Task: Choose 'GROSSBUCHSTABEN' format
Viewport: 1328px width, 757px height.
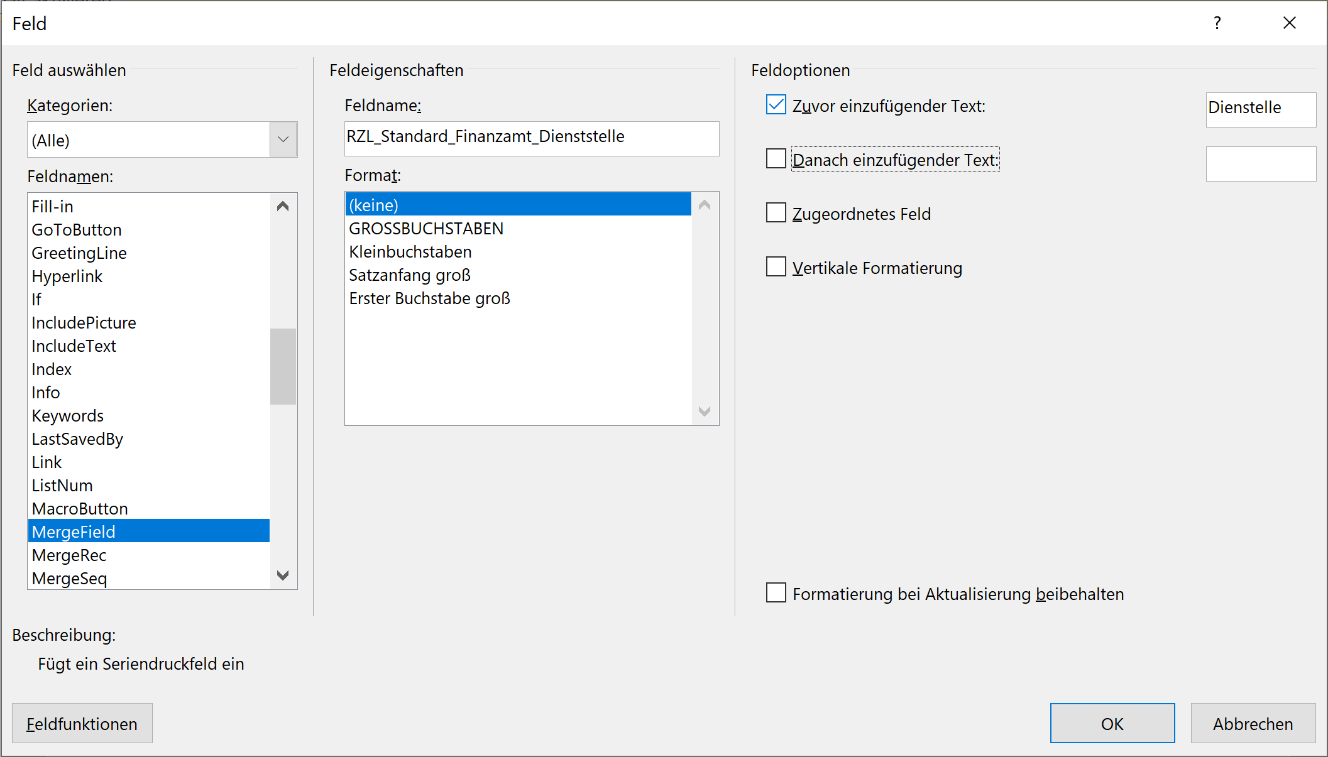Action: coord(425,226)
